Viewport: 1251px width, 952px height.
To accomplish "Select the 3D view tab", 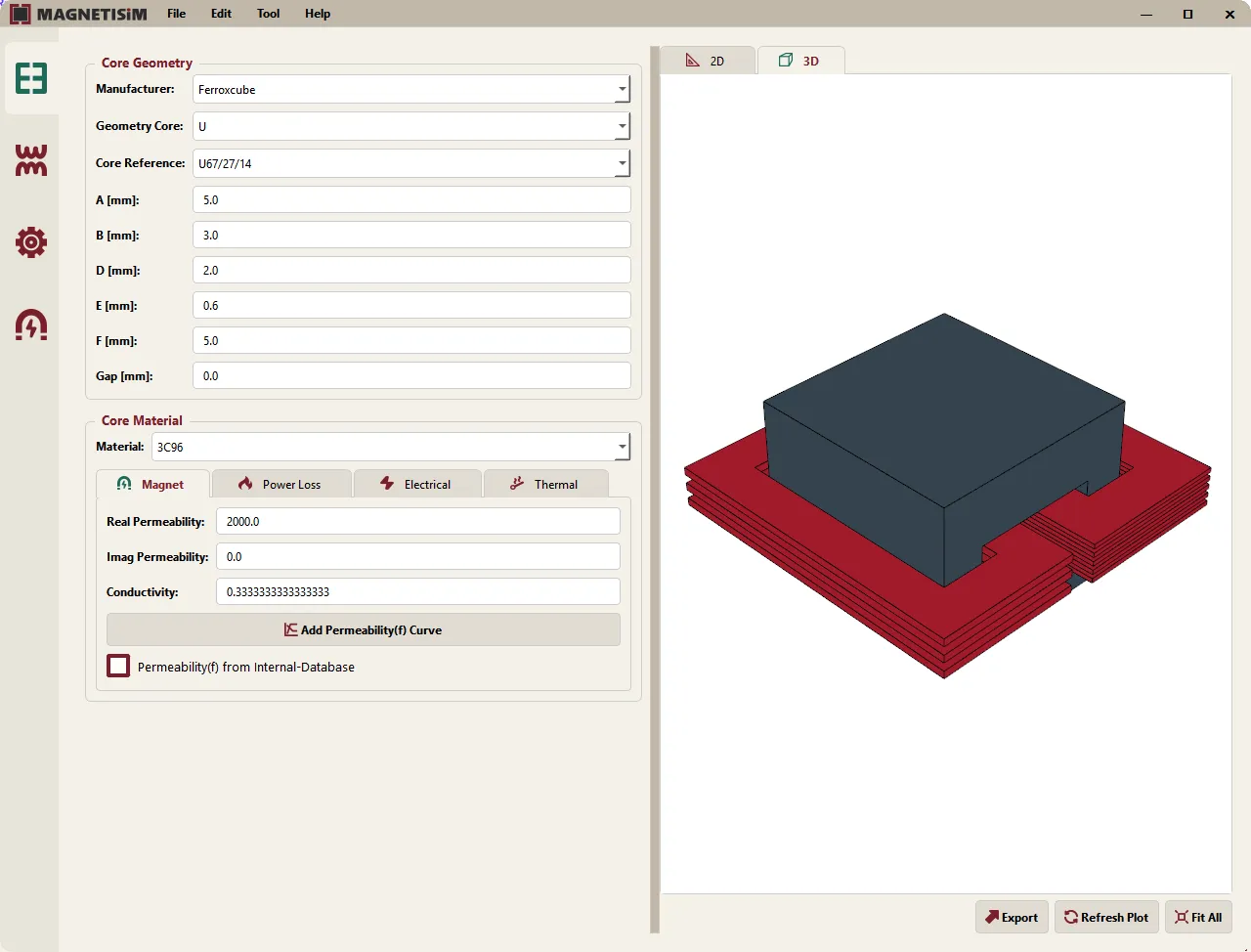I will pos(800,61).
